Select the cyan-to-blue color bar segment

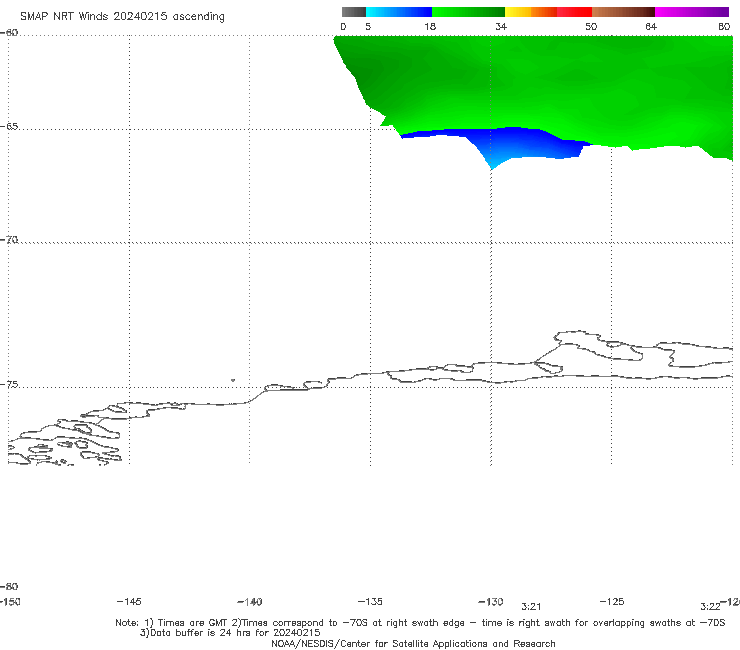point(399,12)
